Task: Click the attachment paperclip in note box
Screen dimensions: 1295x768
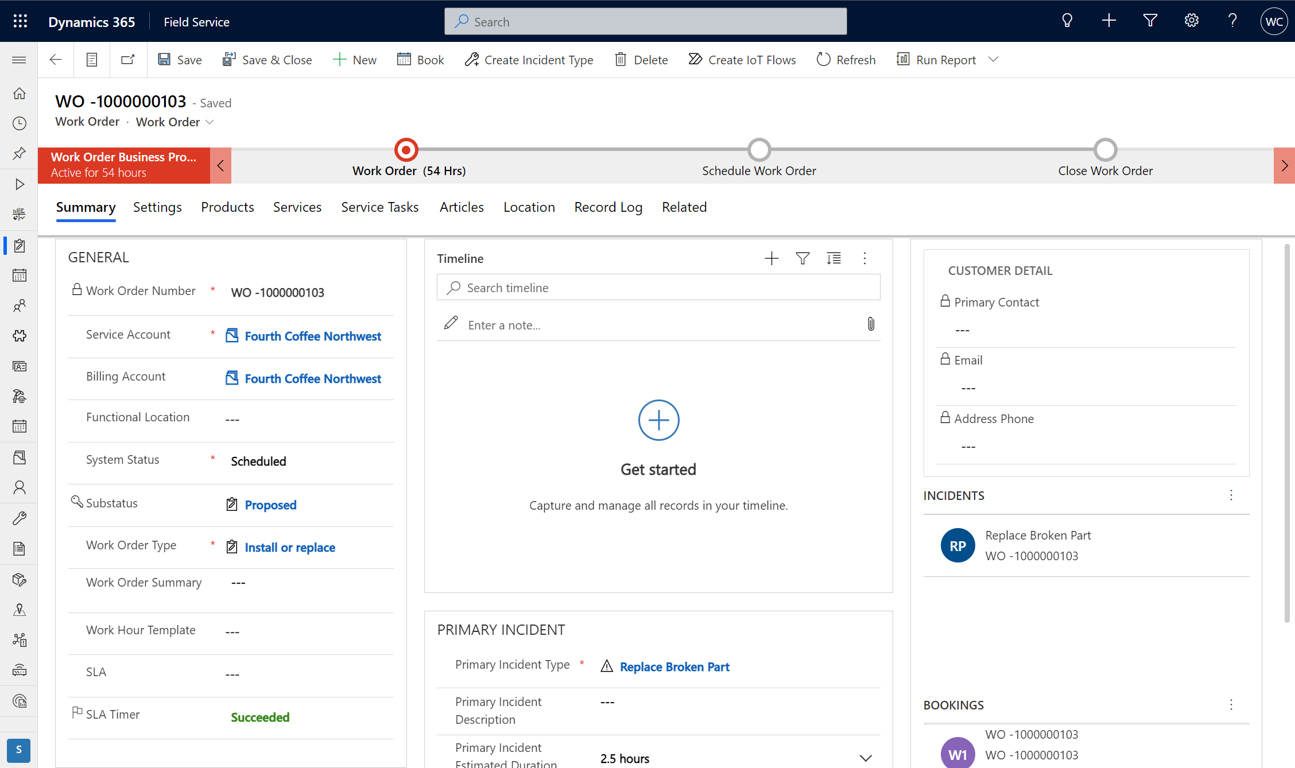Action: point(870,325)
